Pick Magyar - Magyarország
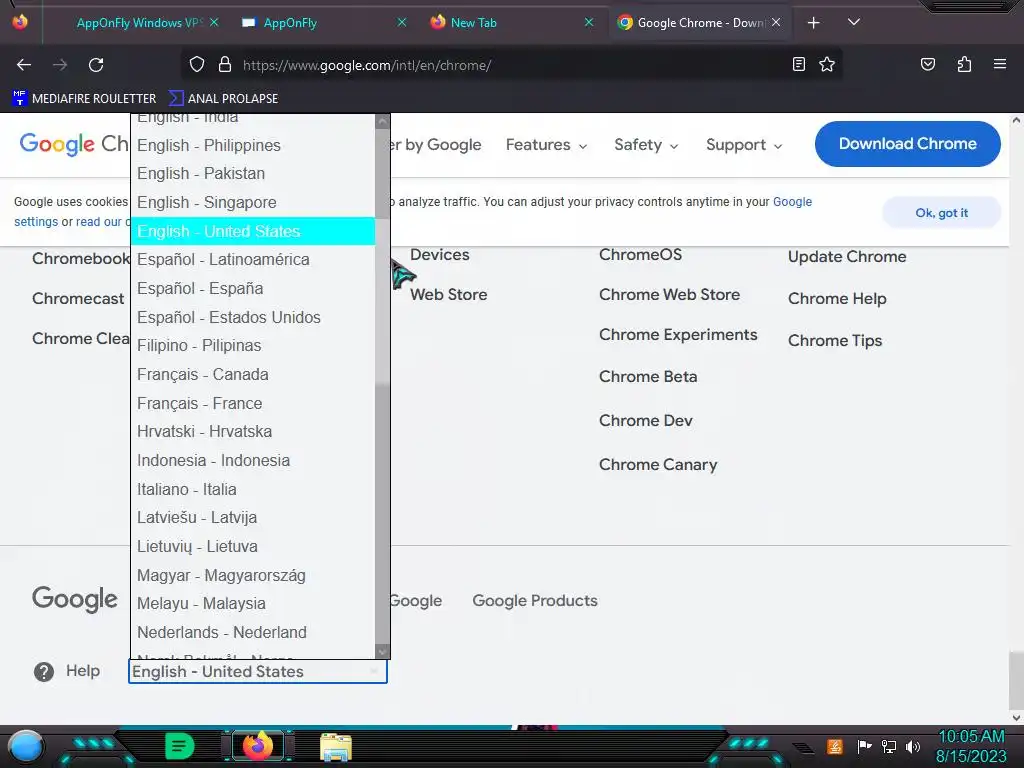Image resolution: width=1024 pixels, height=768 pixels. (253, 575)
